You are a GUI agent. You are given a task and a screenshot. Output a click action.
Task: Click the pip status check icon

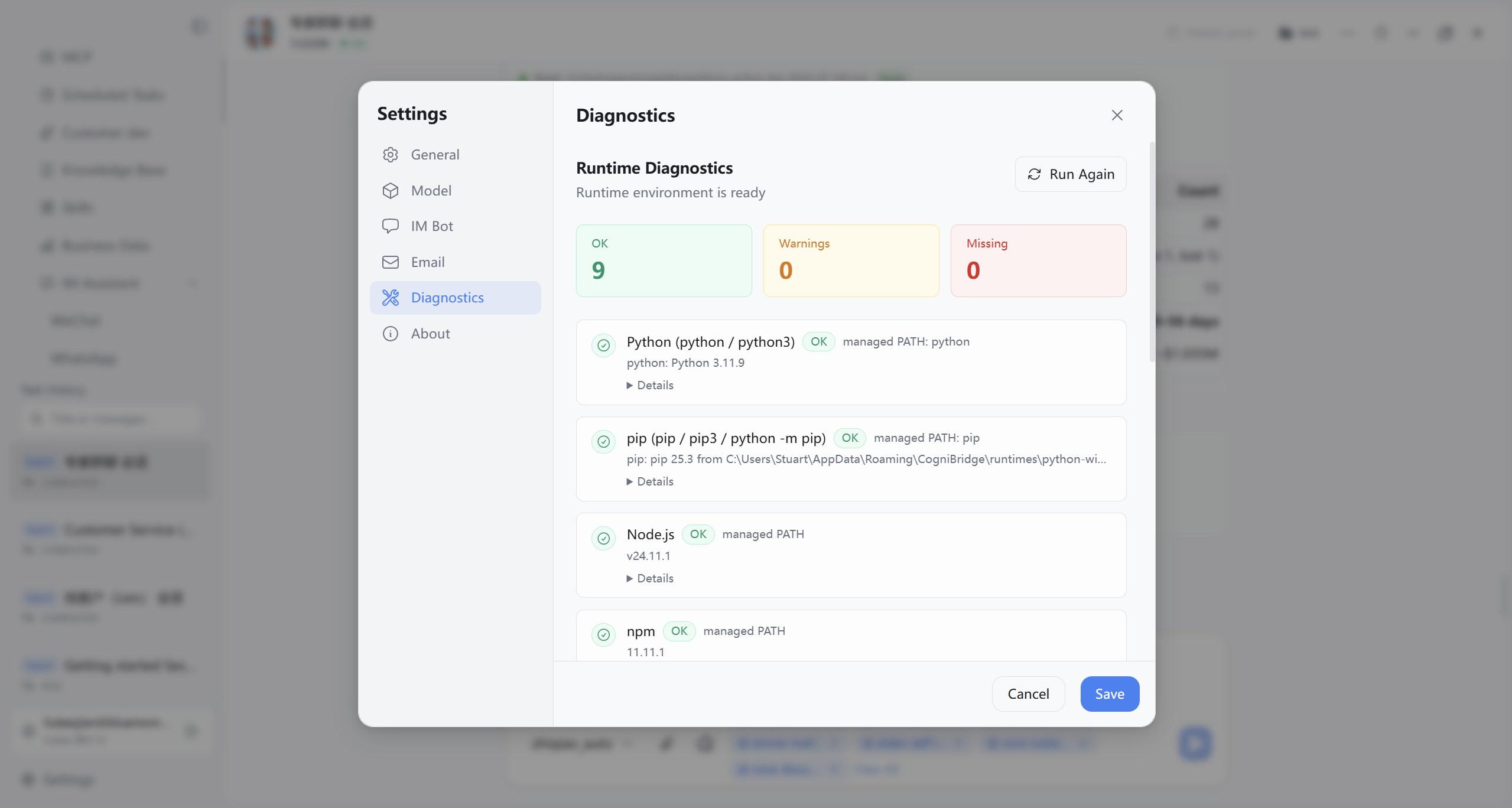(603, 441)
